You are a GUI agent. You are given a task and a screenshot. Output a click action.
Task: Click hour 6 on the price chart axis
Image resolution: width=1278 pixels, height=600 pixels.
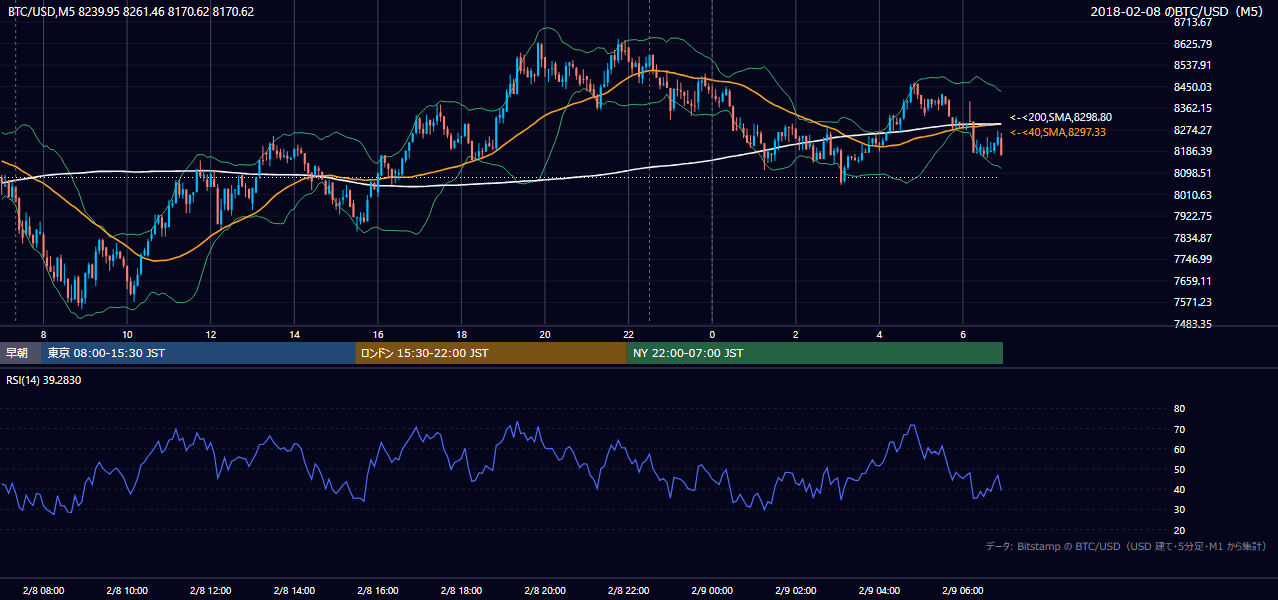click(x=963, y=334)
